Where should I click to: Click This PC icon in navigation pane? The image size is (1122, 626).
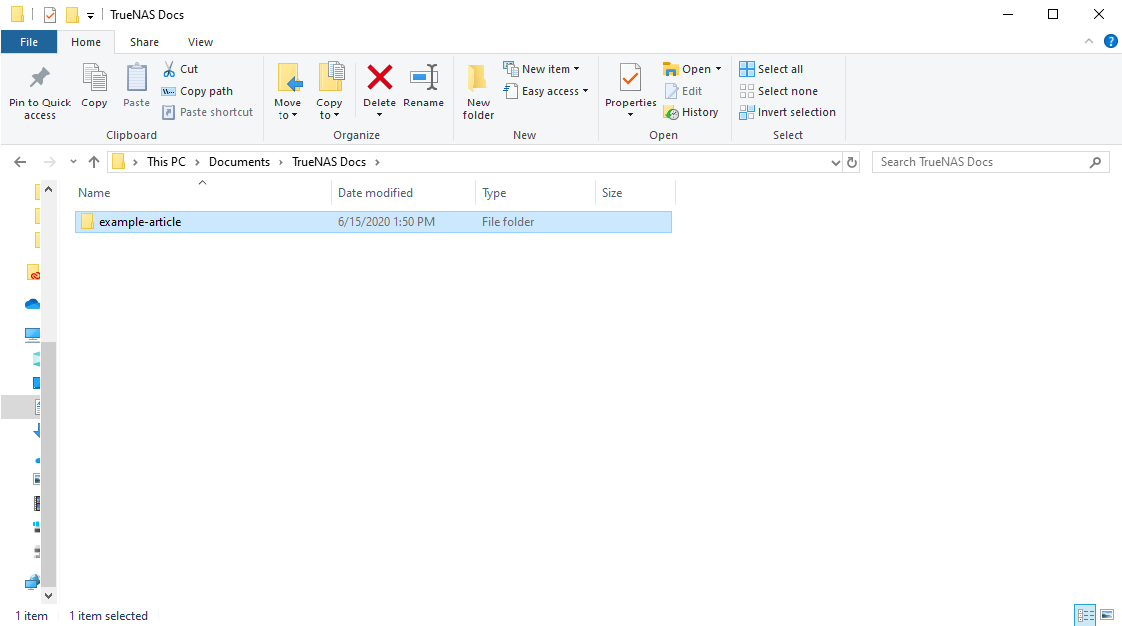point(32,334)
